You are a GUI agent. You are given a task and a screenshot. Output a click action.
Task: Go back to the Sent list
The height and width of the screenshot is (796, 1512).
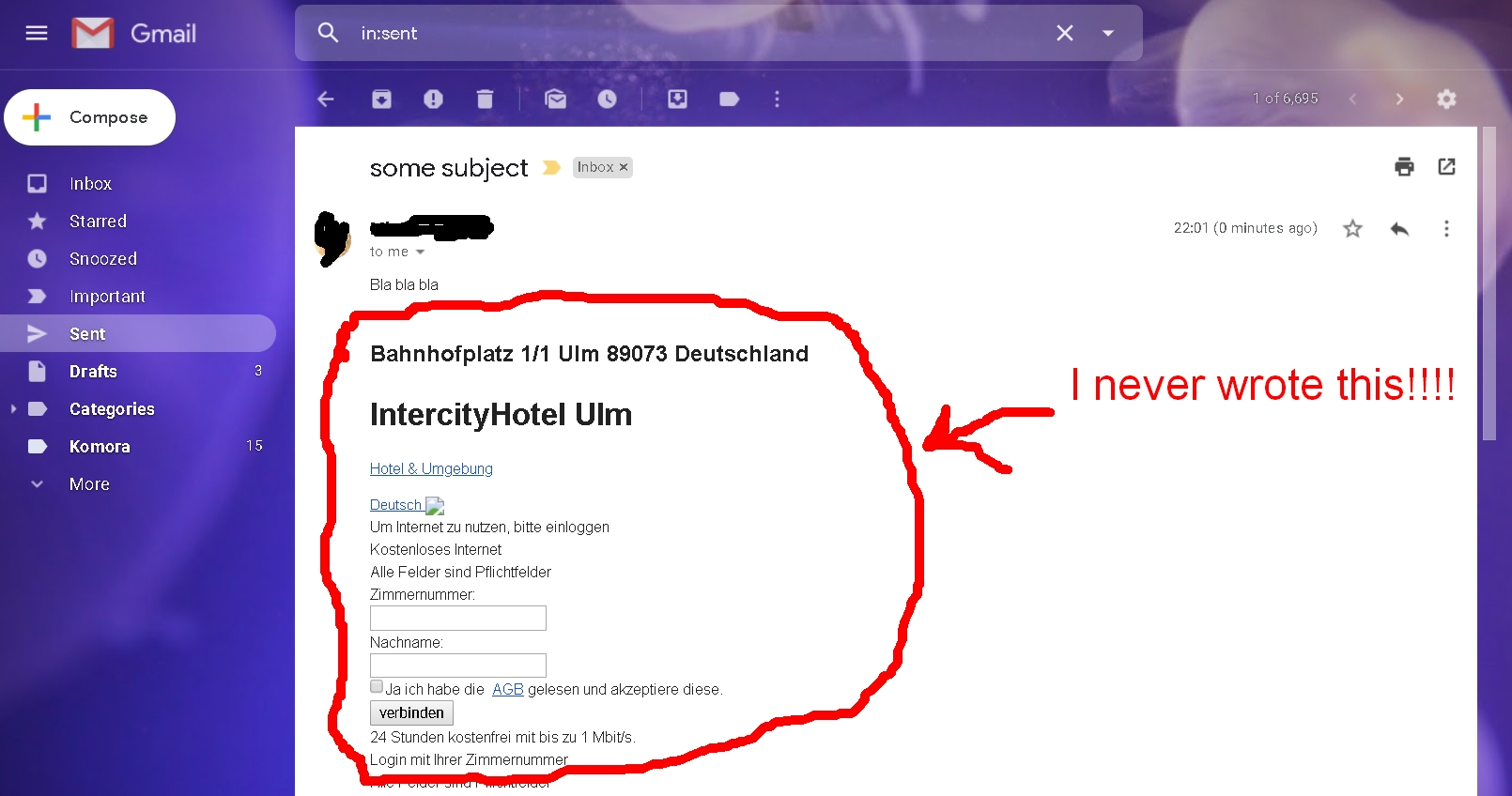point(326,99)
